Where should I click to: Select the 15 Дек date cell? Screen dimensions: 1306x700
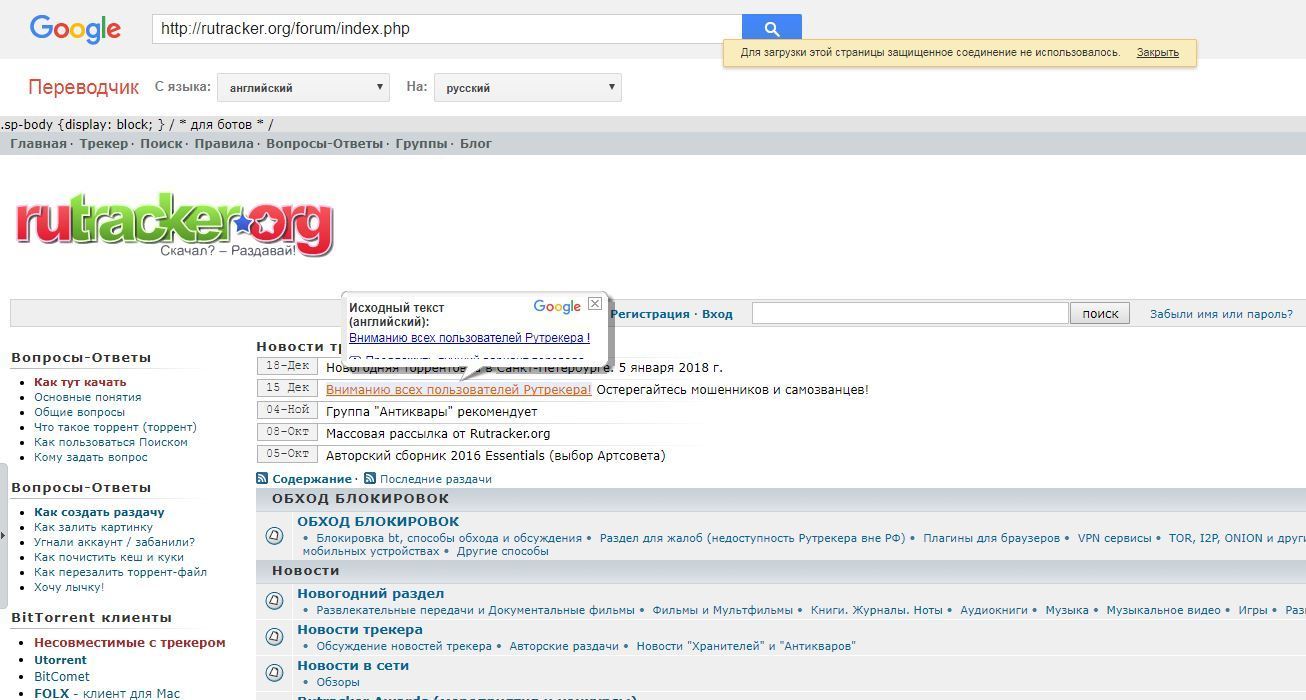287,388
